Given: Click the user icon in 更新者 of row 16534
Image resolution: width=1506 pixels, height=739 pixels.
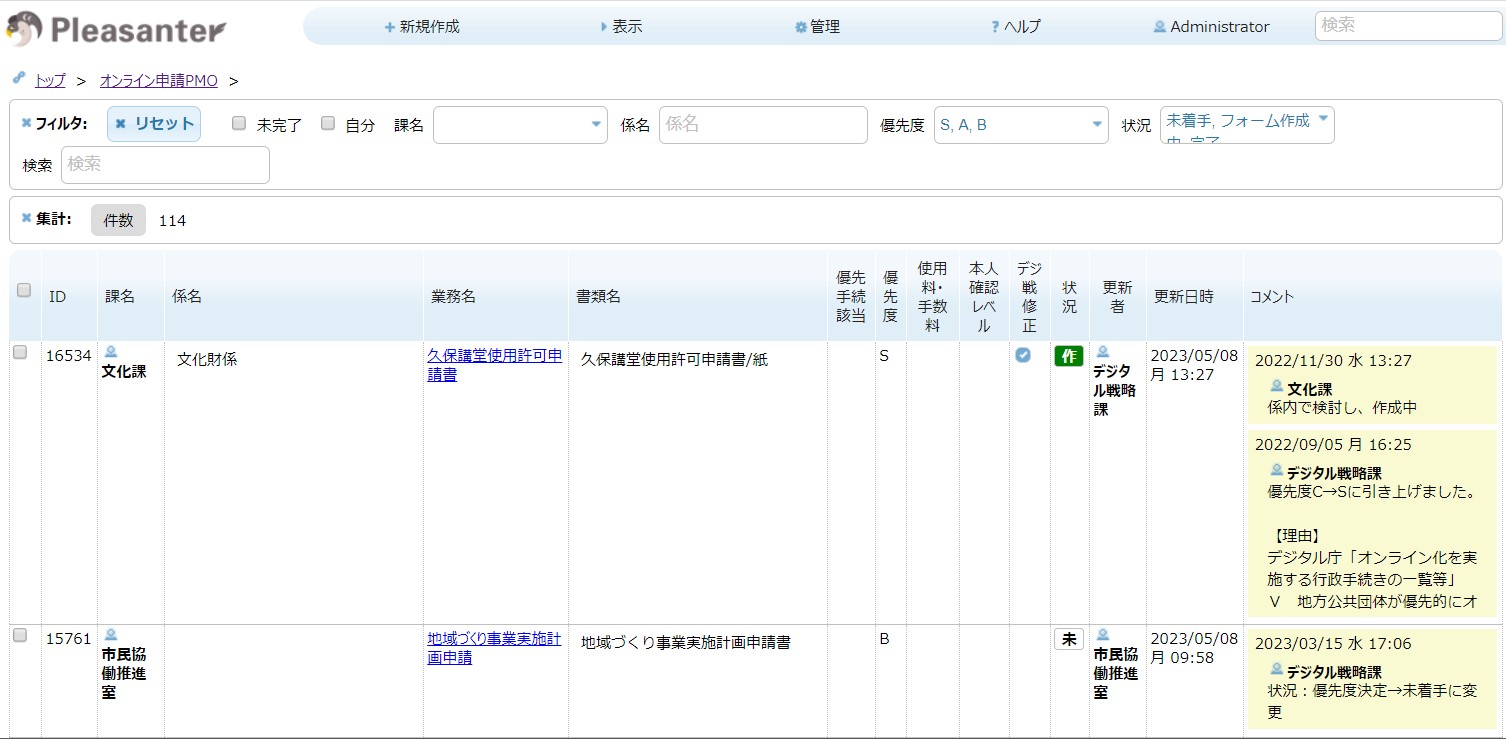Looking at the screenshot, I should tap(1103, 352).
